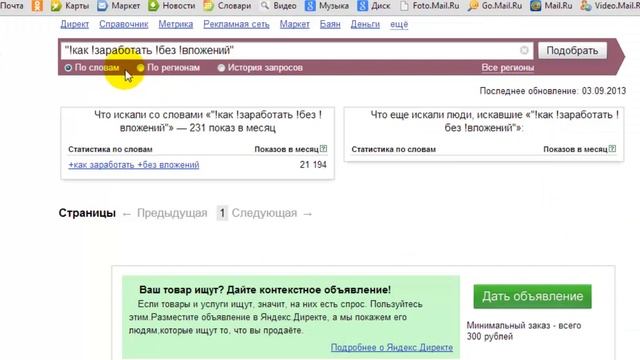This screenshot has height=360, width=640.
Task: Open the Новости bookmark
Action: [172, 6]
